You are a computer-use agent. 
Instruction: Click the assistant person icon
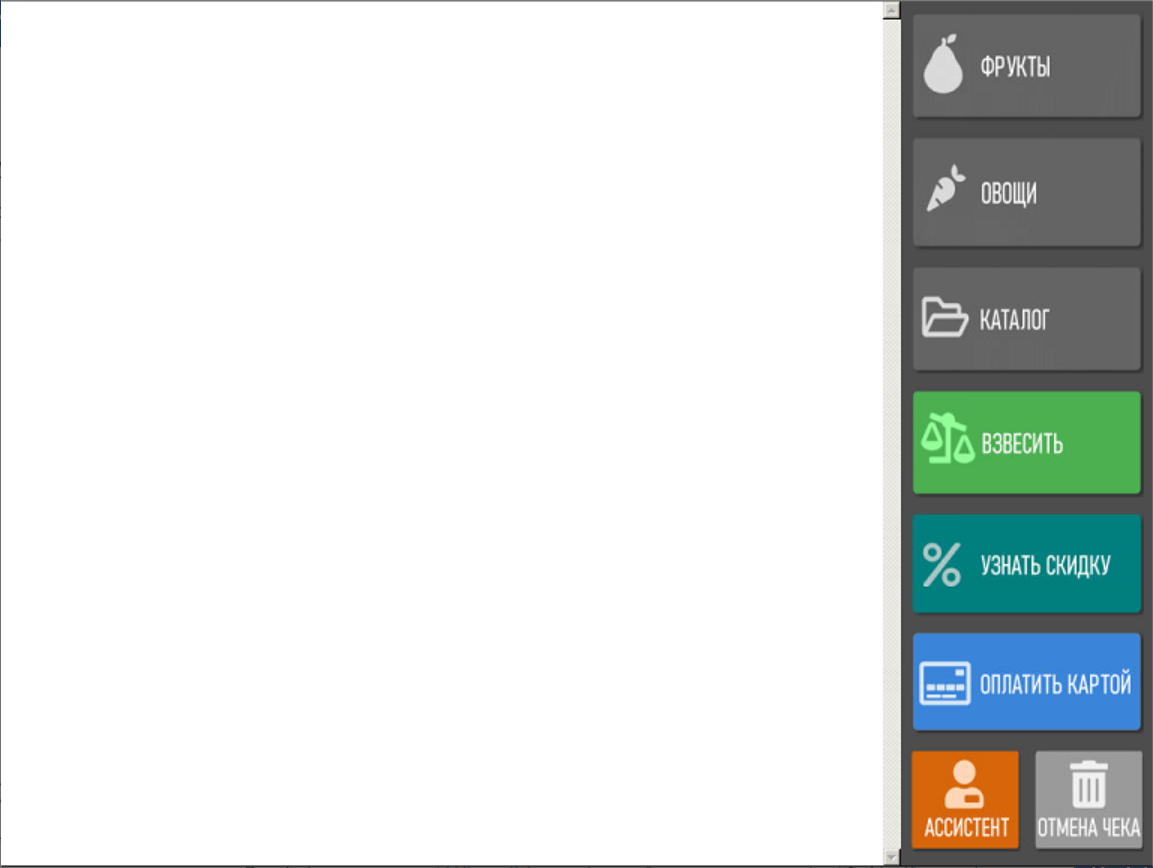click(964, 785)
